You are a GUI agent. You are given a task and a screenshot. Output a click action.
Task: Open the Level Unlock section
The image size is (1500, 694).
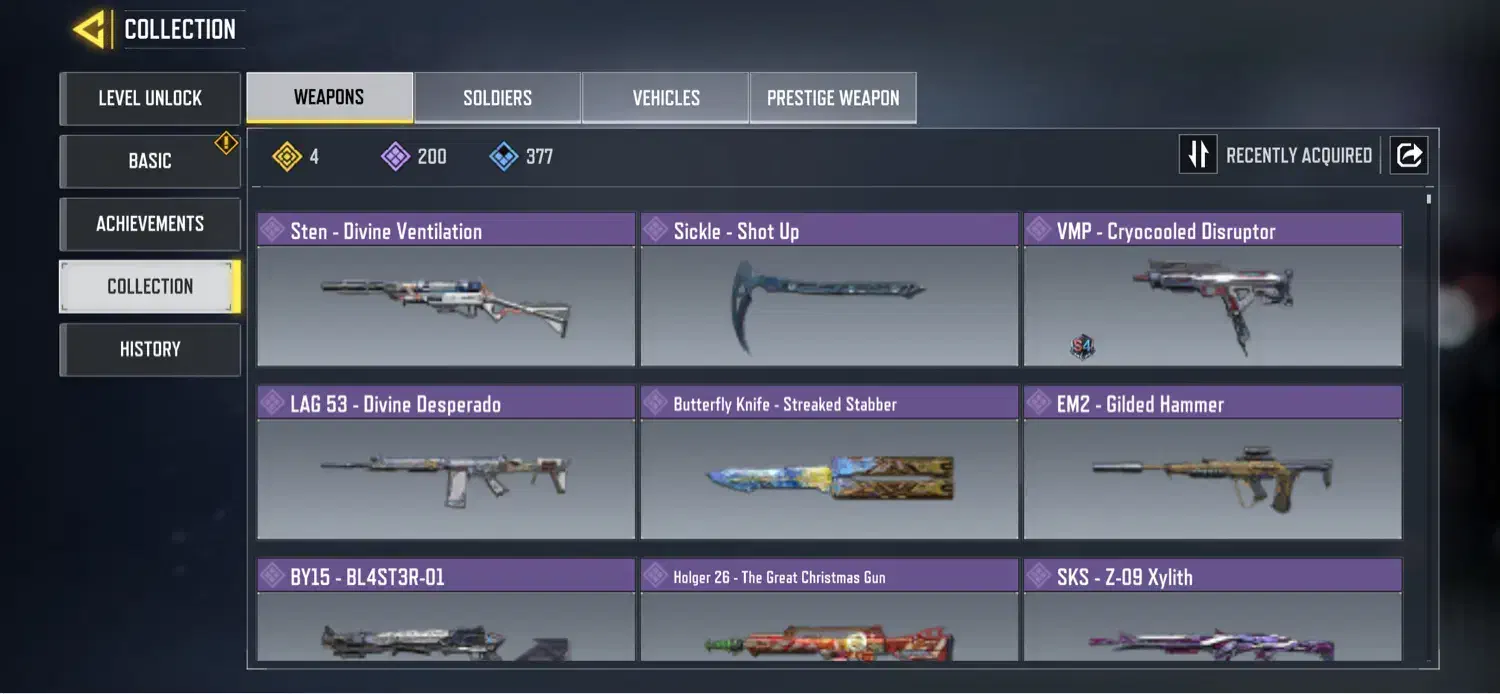tap(150, 98)
